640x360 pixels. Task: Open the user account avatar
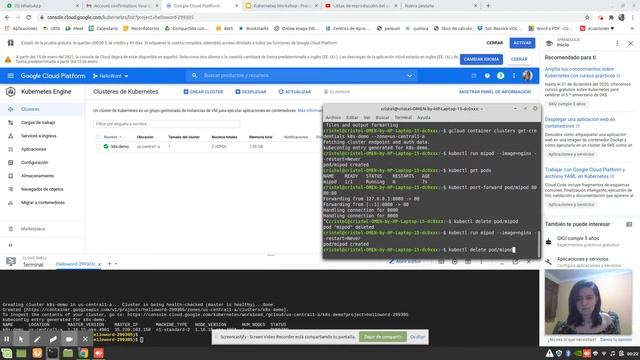click(x=527, y=76)
